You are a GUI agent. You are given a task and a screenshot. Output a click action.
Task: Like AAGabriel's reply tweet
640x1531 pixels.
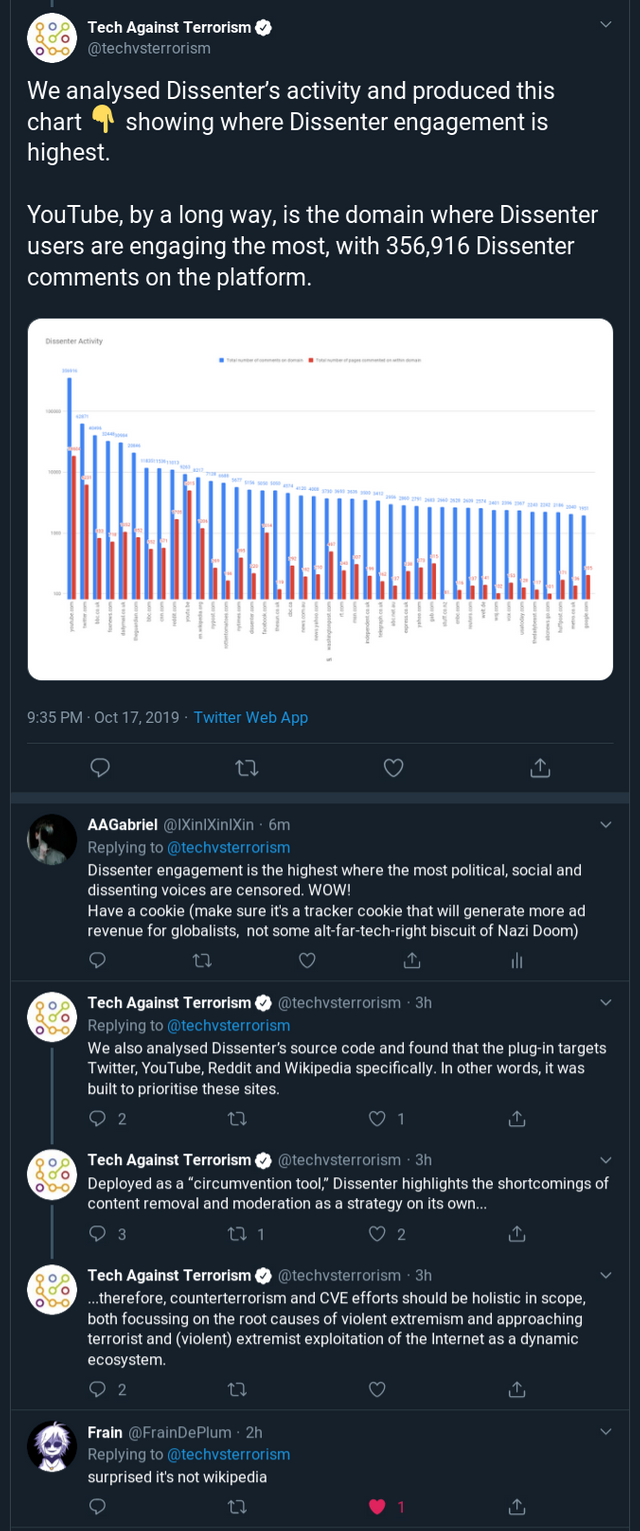point(307,960)
